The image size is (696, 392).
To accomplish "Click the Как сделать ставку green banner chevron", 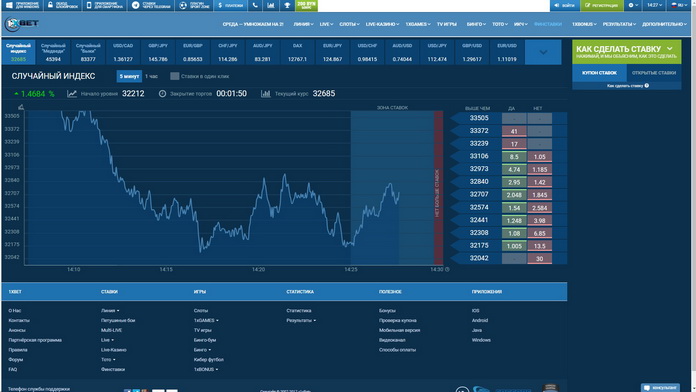I will coord(670,48).
